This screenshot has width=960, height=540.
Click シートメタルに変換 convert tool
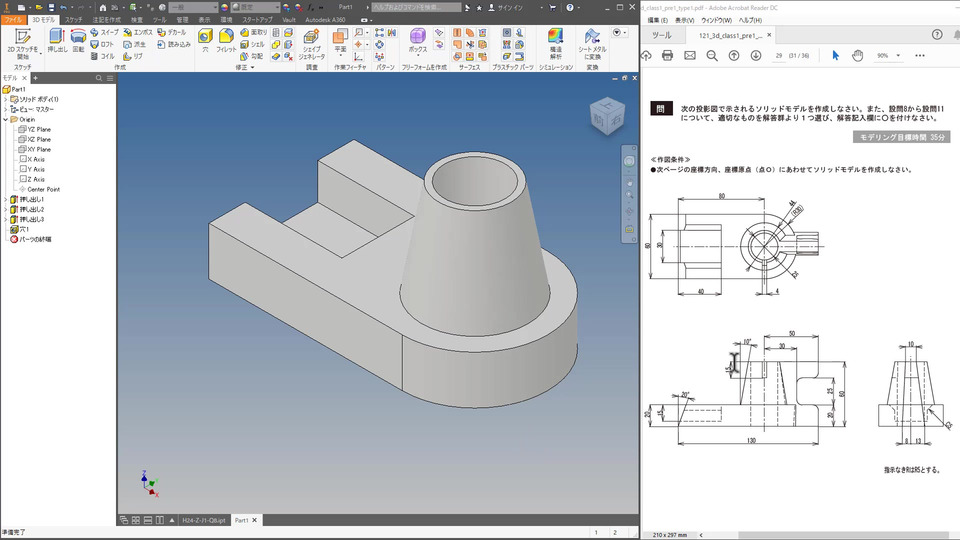pos(592,43)
